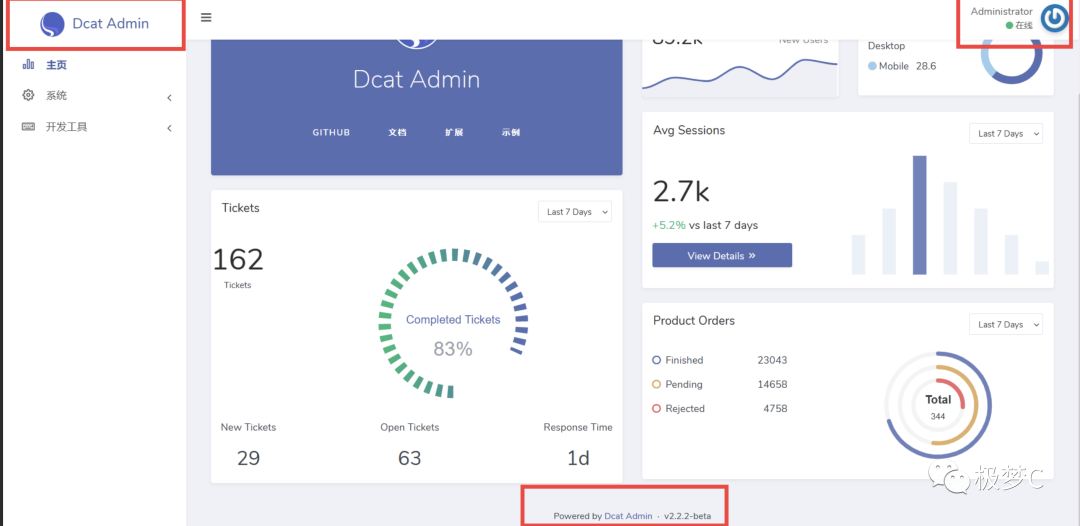Click the View Details button

(722, 255)
